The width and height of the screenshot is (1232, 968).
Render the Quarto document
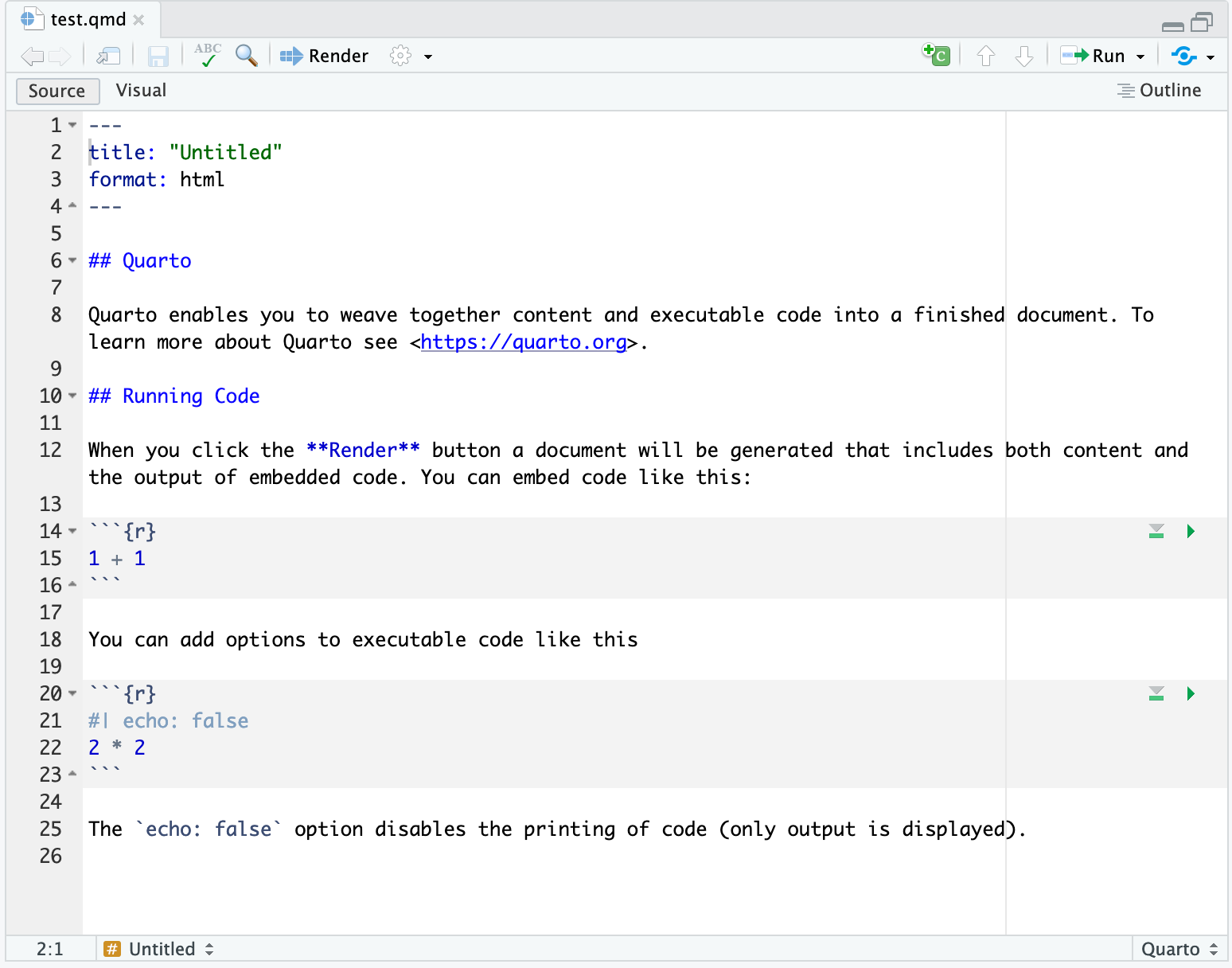324,56
